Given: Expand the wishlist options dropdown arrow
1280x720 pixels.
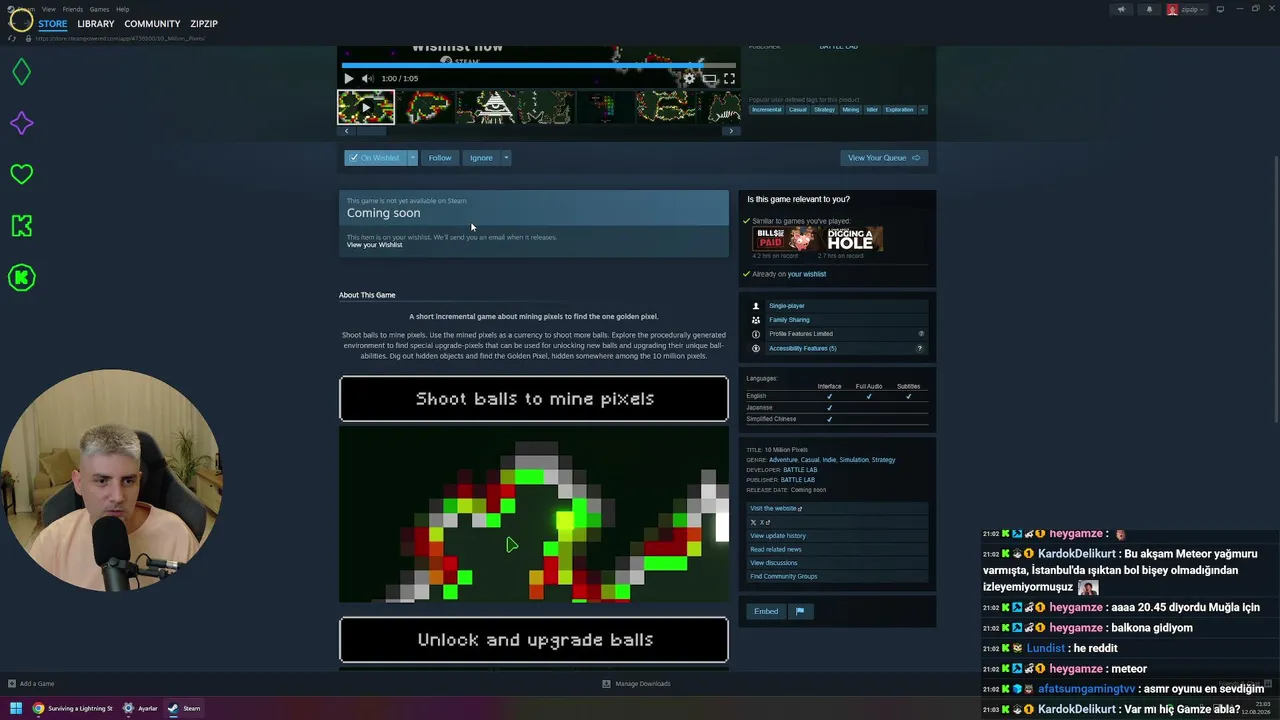Looking at the screenshot, I should pyautogui.click(x=412, y=158).
